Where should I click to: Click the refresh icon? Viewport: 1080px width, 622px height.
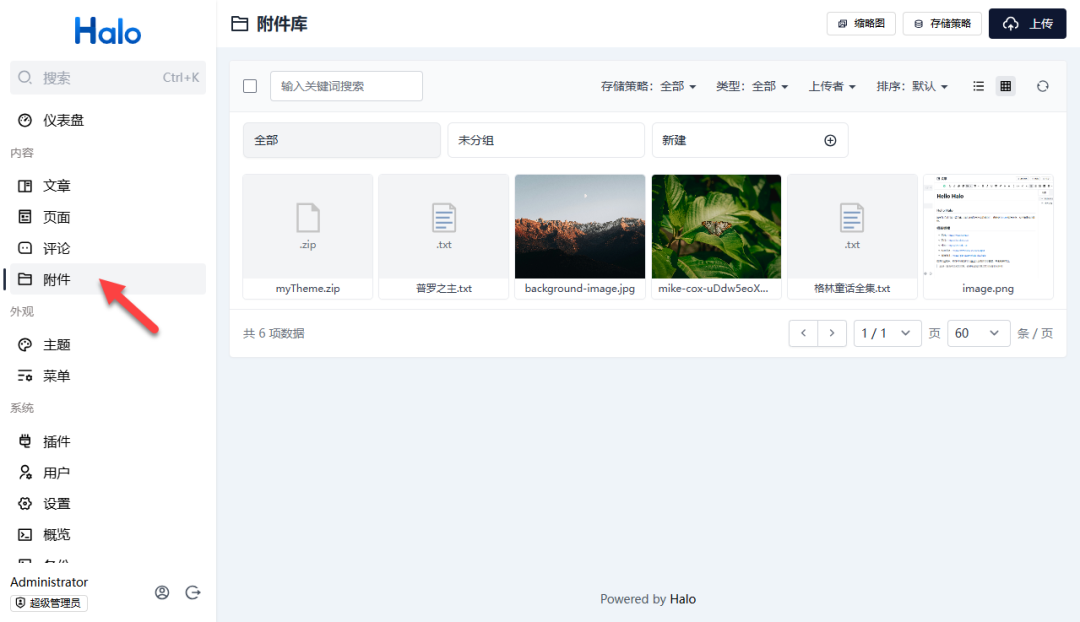pos(1043,86)
